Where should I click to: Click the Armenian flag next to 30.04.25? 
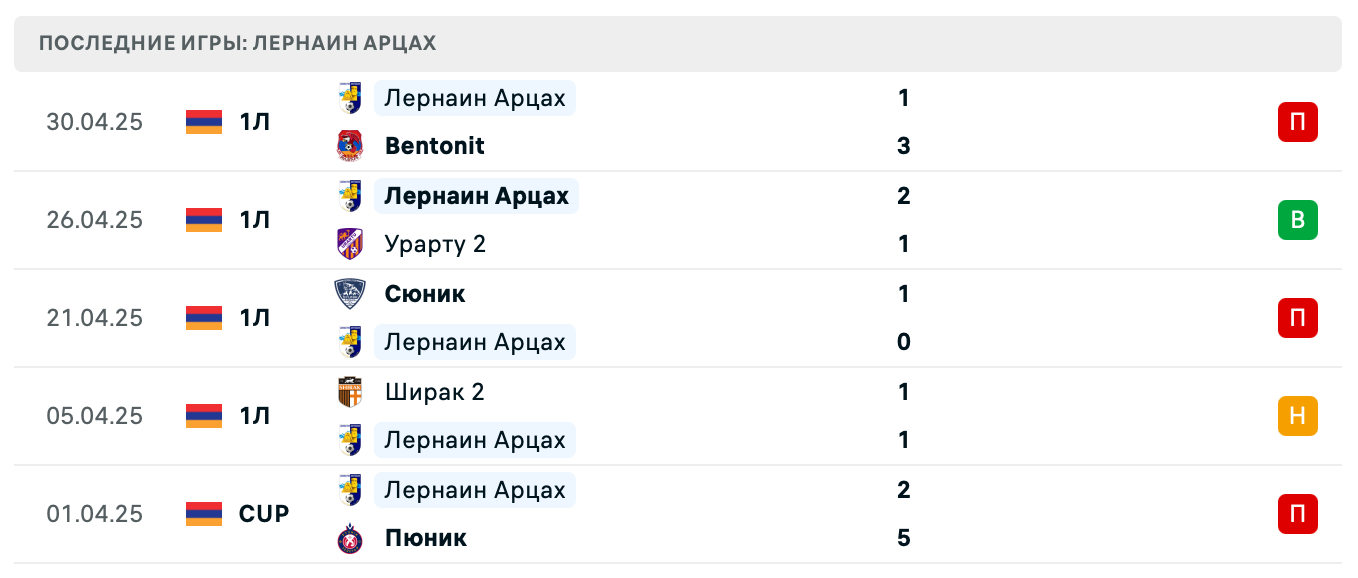coord(203,121)
